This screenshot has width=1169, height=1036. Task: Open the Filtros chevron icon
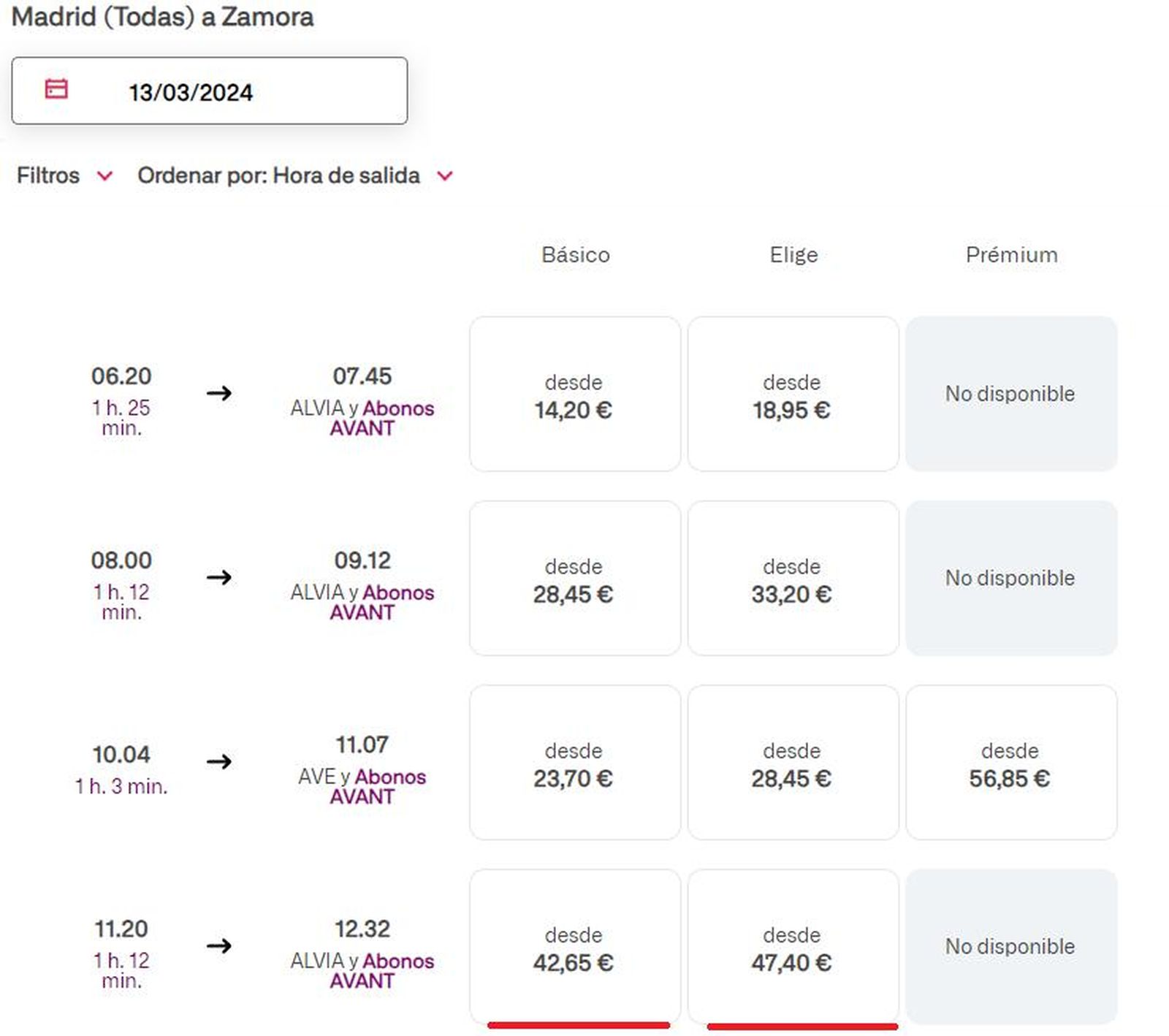pyautogui.click(x=105, y=176)
